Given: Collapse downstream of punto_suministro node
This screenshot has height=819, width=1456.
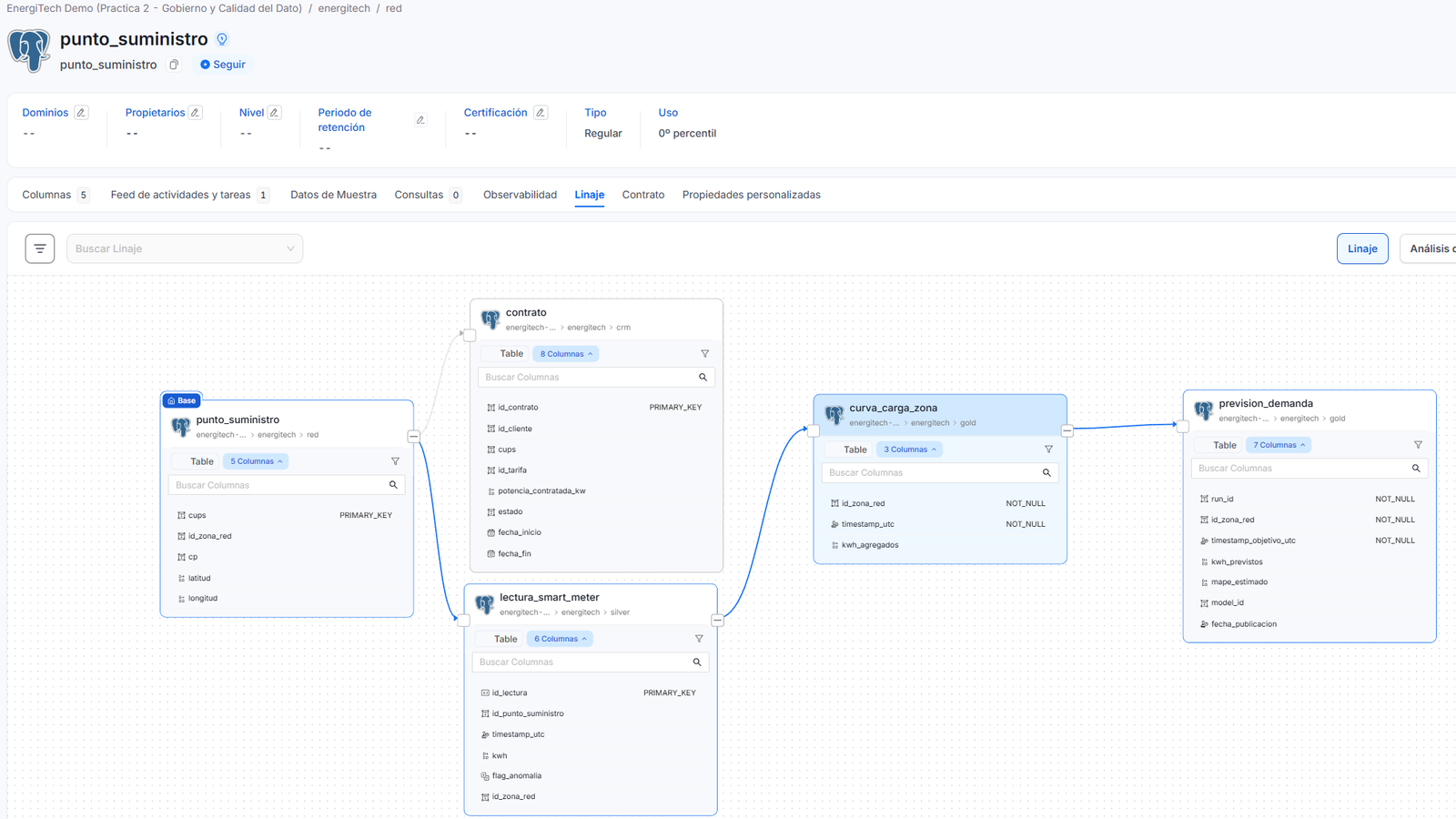Looking at the screenshot, I should click(x=414, y=436).
